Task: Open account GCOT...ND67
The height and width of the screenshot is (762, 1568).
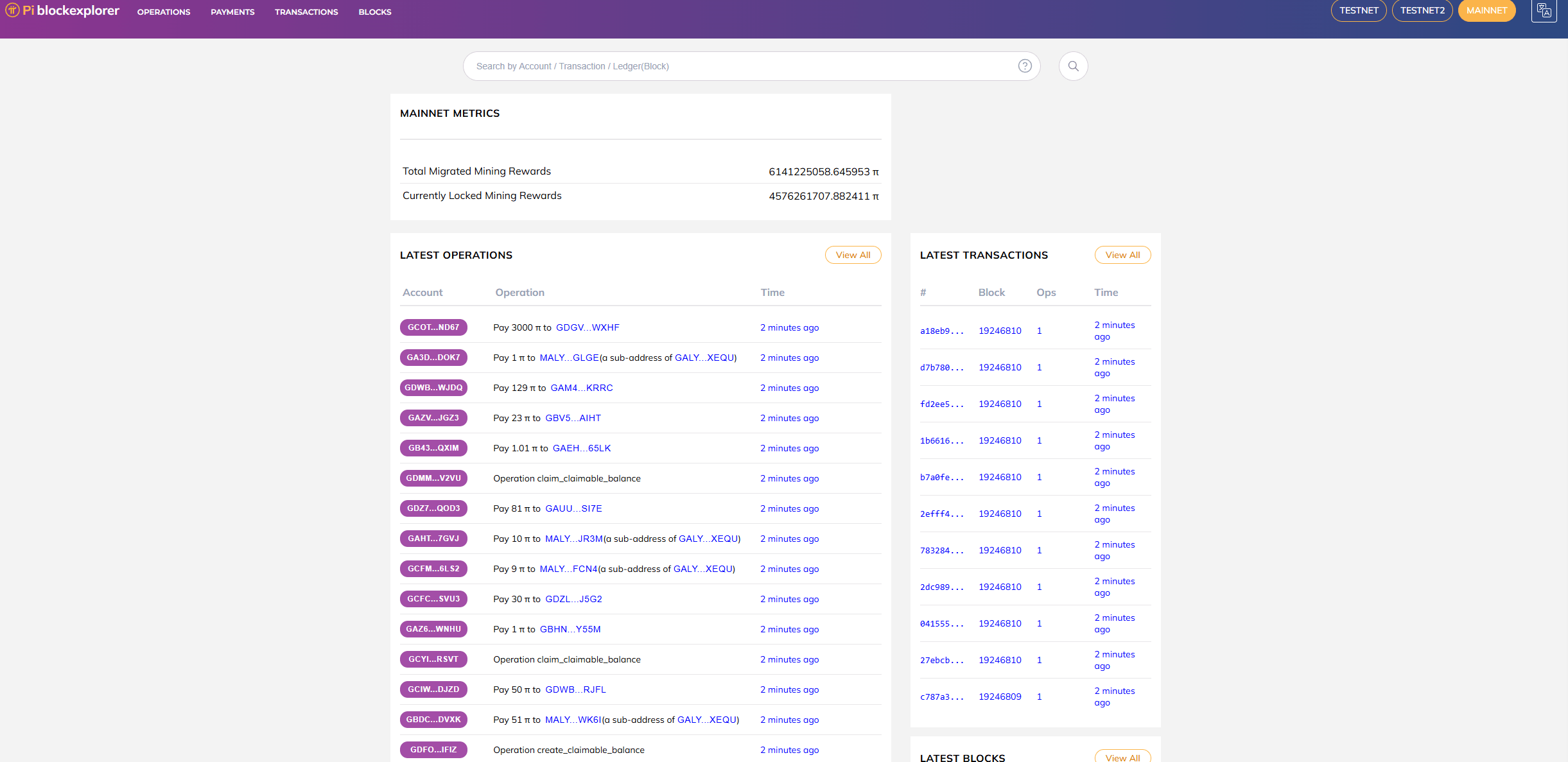Action: tap(433, 327)
